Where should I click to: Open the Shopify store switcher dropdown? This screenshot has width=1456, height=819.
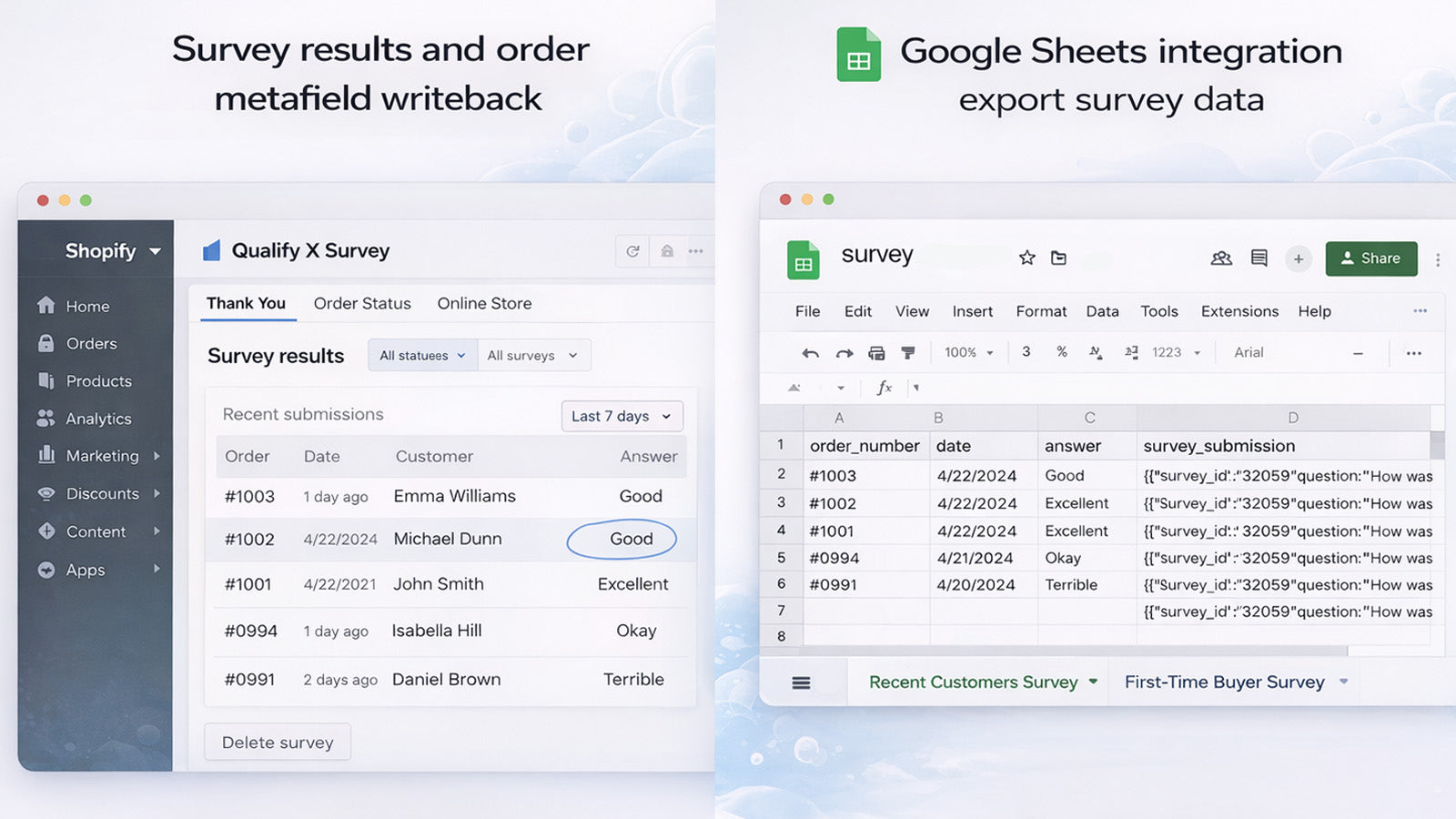pos(113,250)
